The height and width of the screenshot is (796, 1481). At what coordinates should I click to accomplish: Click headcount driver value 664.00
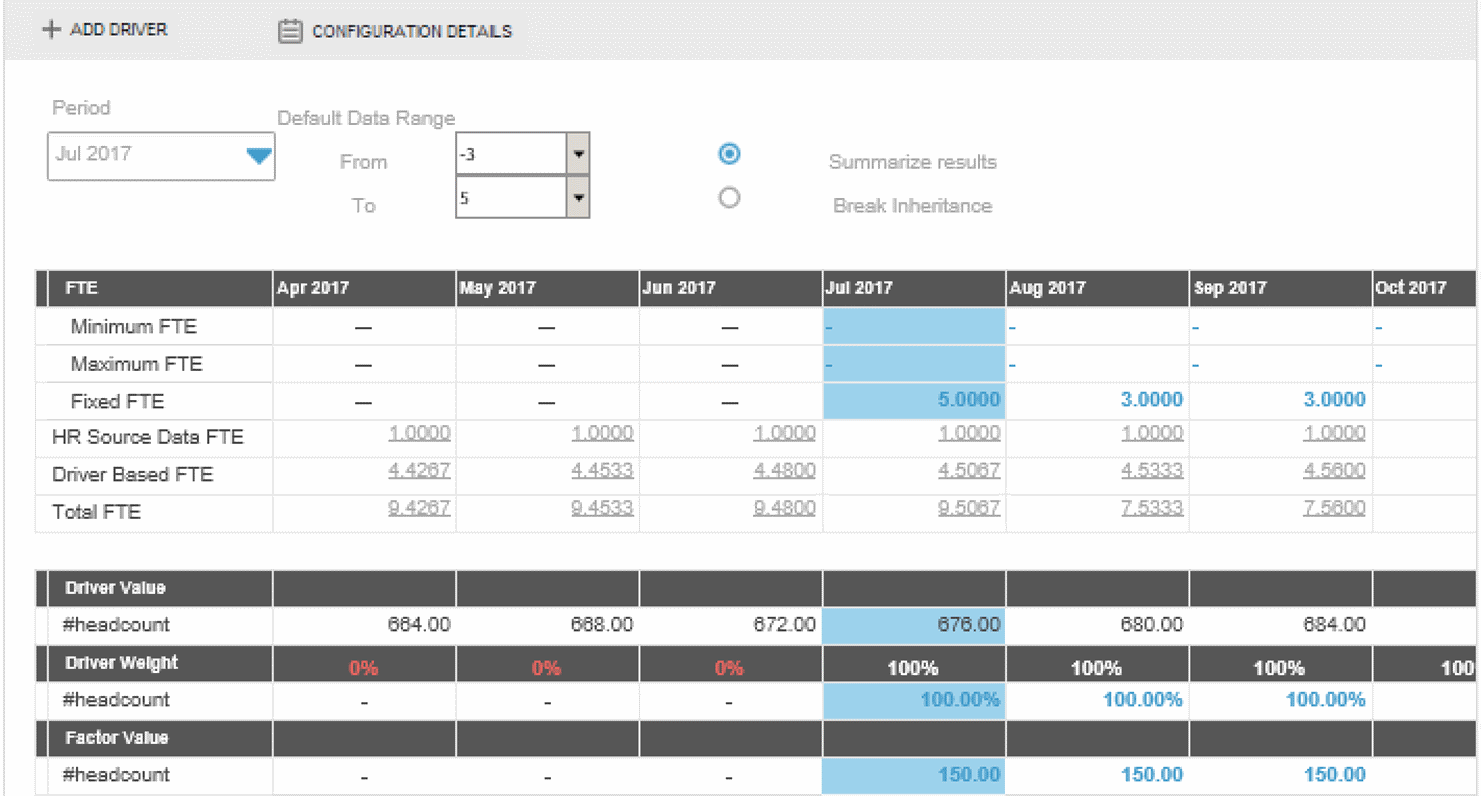click(x=419, y=625)
